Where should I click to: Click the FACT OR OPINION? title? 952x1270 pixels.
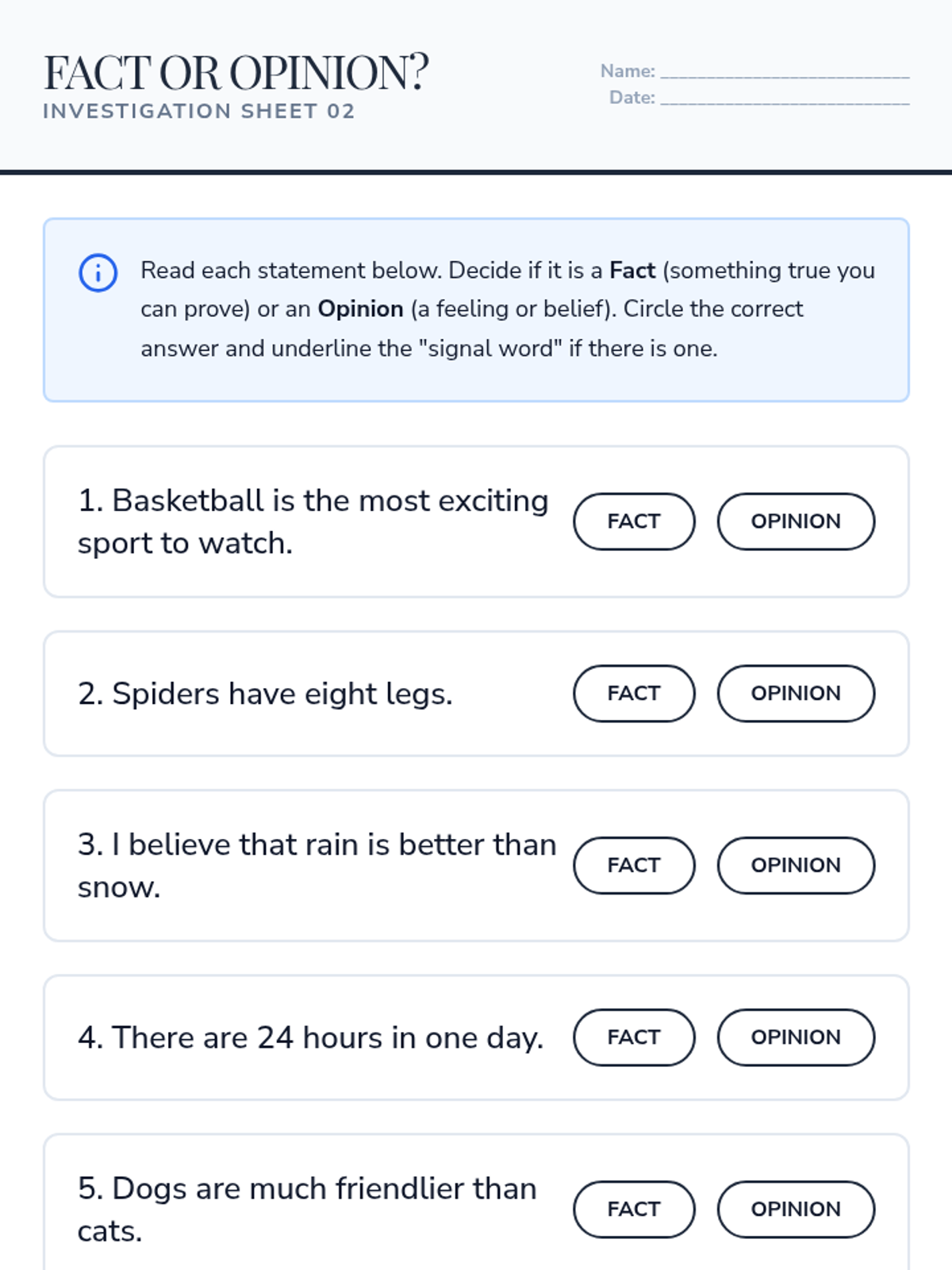coord(236,72)
